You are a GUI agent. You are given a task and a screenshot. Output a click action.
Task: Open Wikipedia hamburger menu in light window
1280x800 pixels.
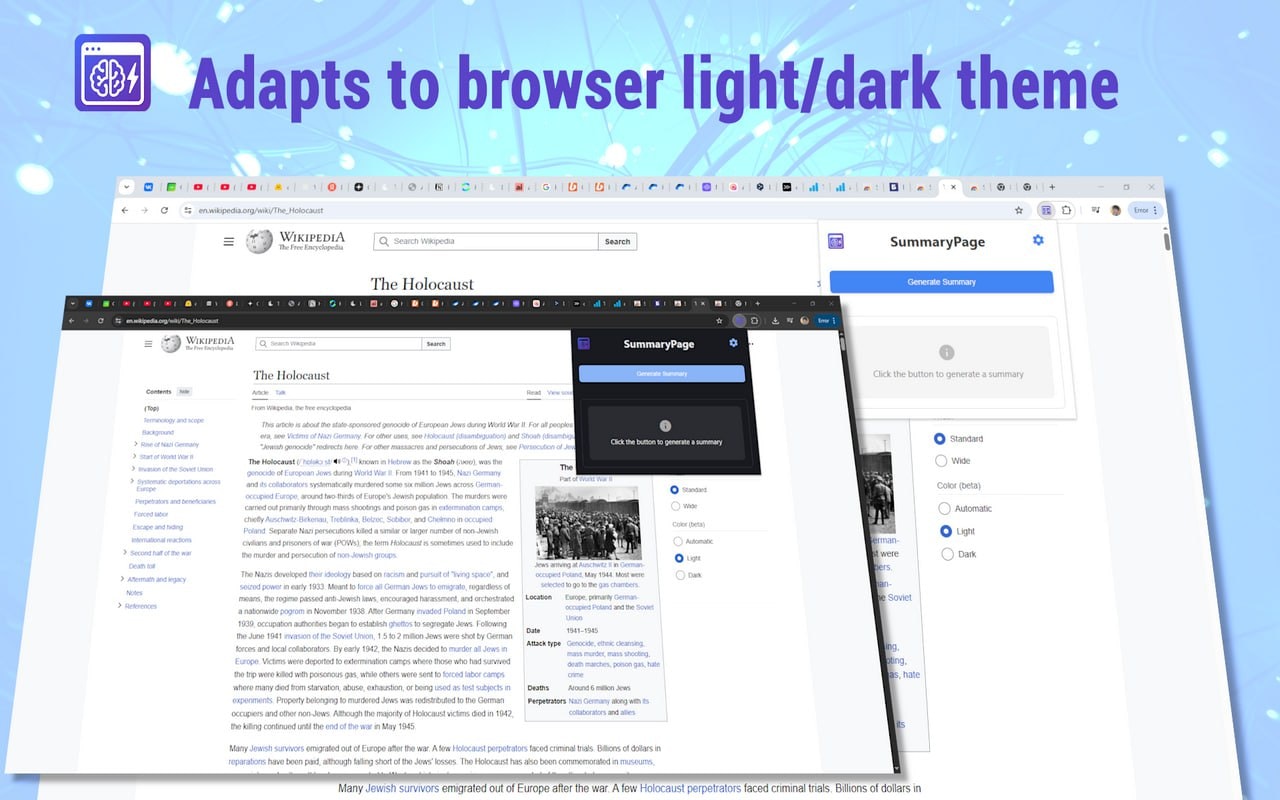[228, 241]
